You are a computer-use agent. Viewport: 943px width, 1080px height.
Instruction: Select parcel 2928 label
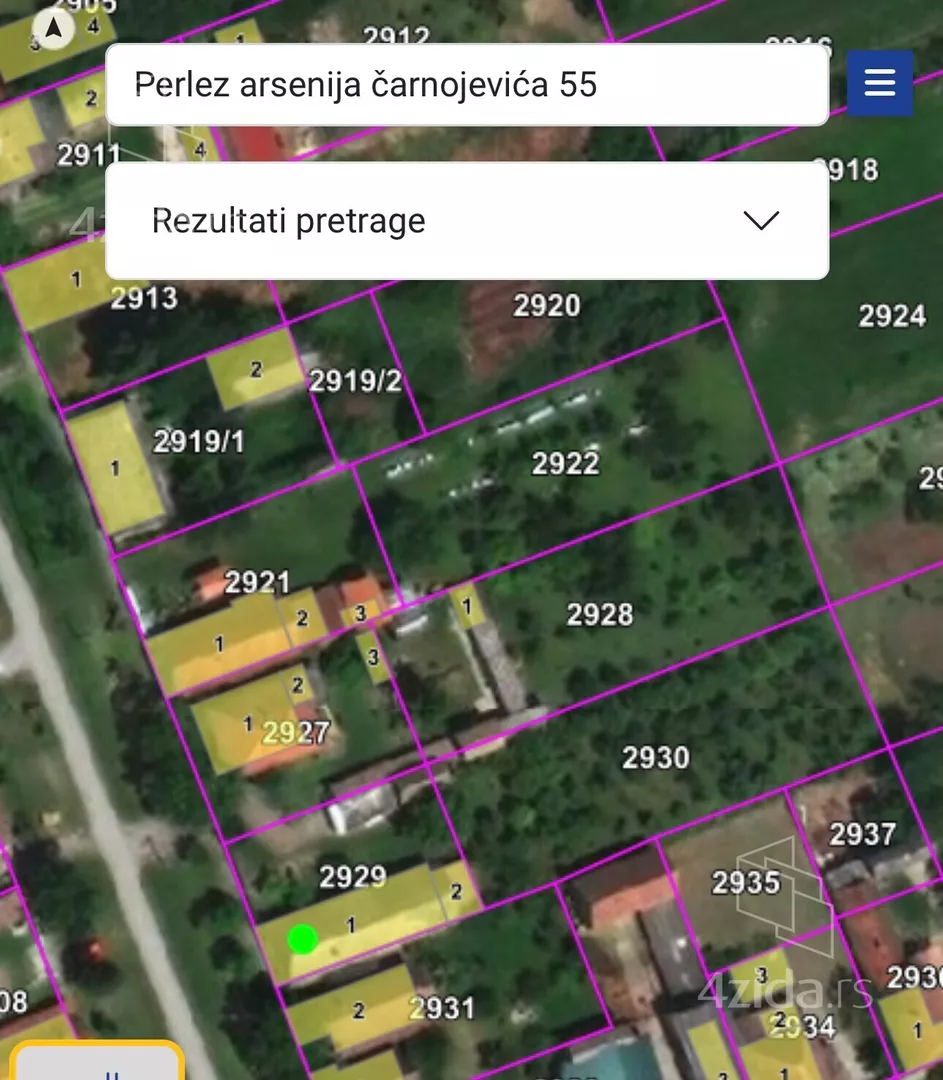click(x=600, y=614)
